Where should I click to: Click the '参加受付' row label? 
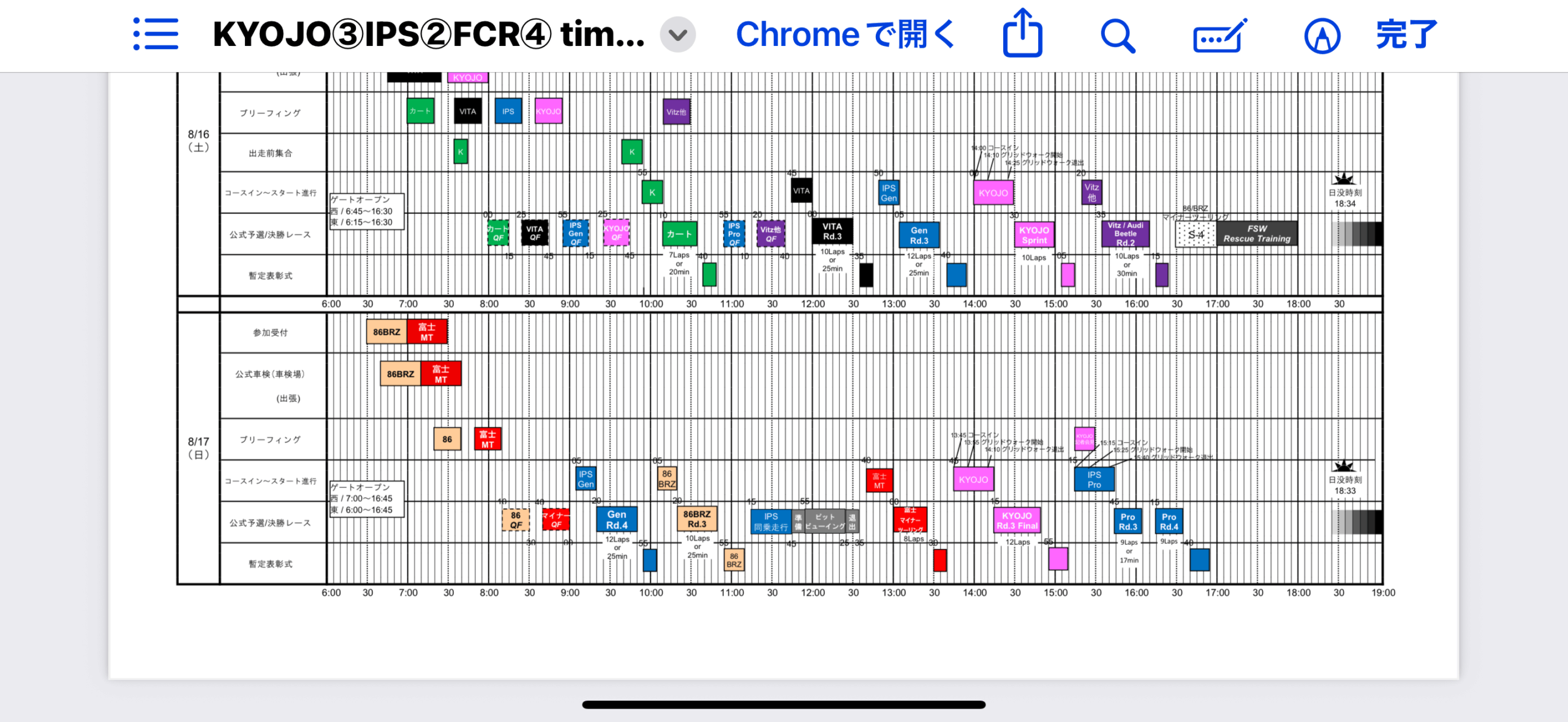[270, 332]
